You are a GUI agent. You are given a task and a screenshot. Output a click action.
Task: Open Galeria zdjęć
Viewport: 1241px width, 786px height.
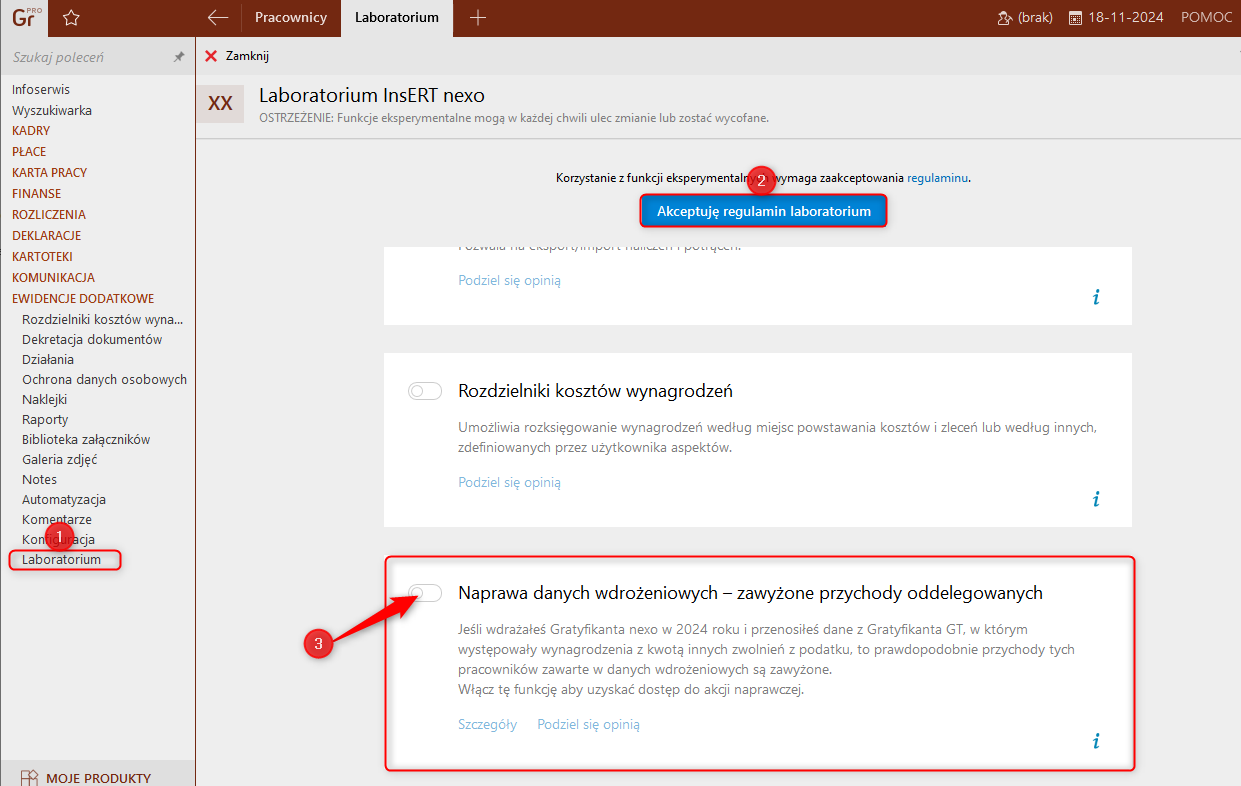60,460
